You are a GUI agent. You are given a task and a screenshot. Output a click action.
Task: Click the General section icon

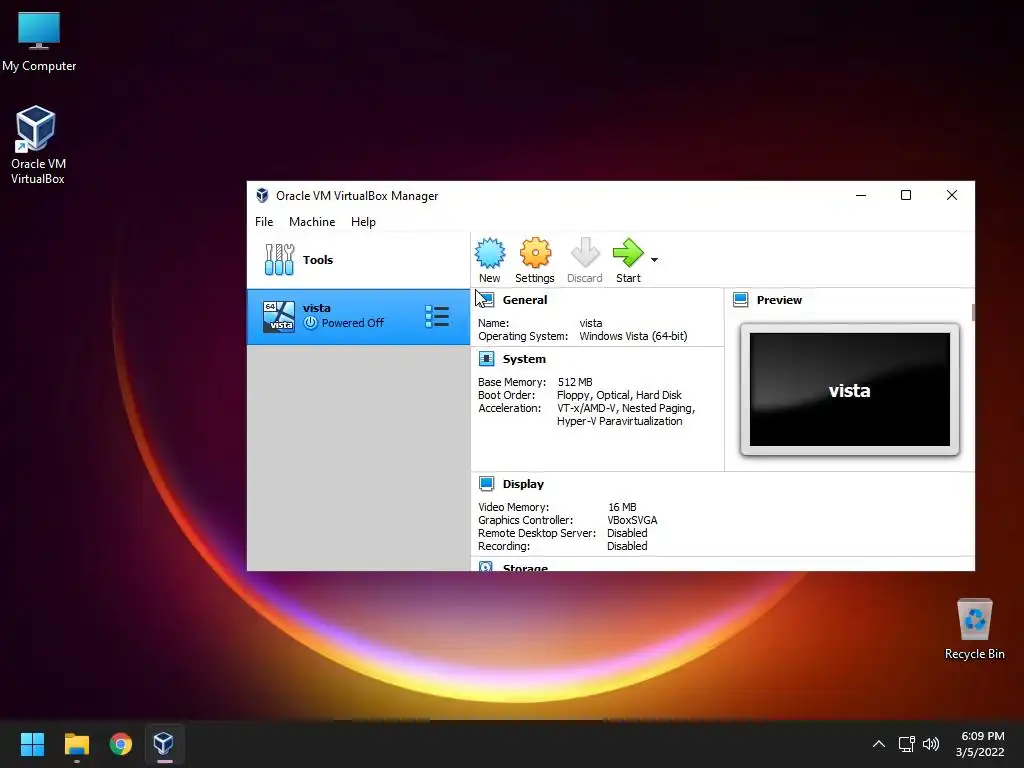point(486,300)
